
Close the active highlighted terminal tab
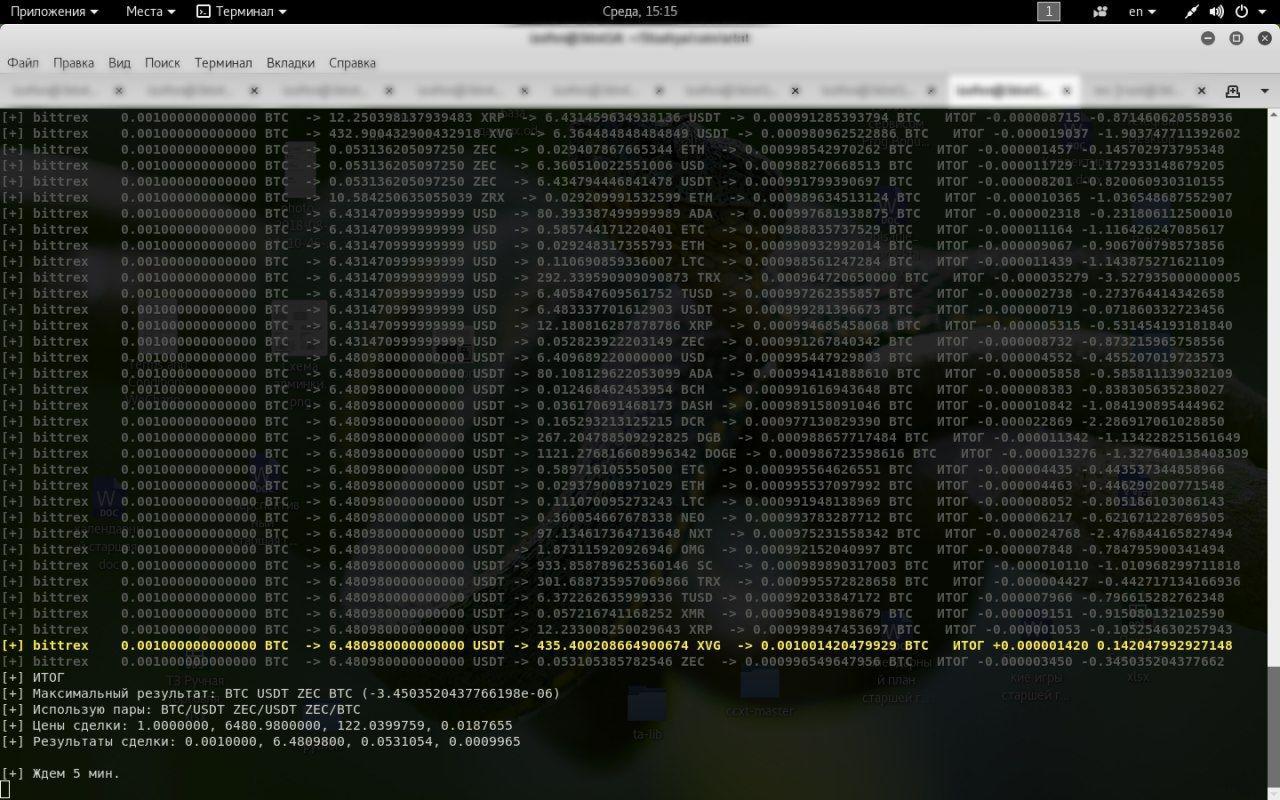1065,90
